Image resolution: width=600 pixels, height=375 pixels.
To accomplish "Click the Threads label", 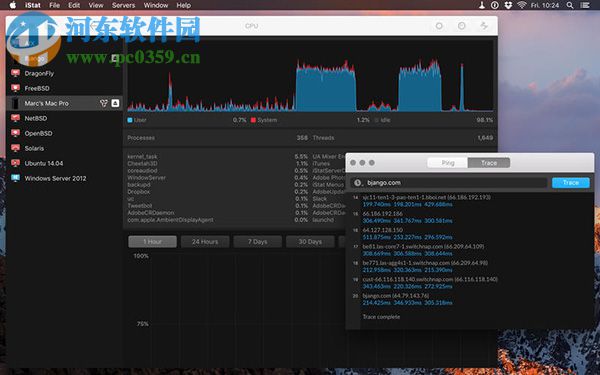I will pos(323,138).
